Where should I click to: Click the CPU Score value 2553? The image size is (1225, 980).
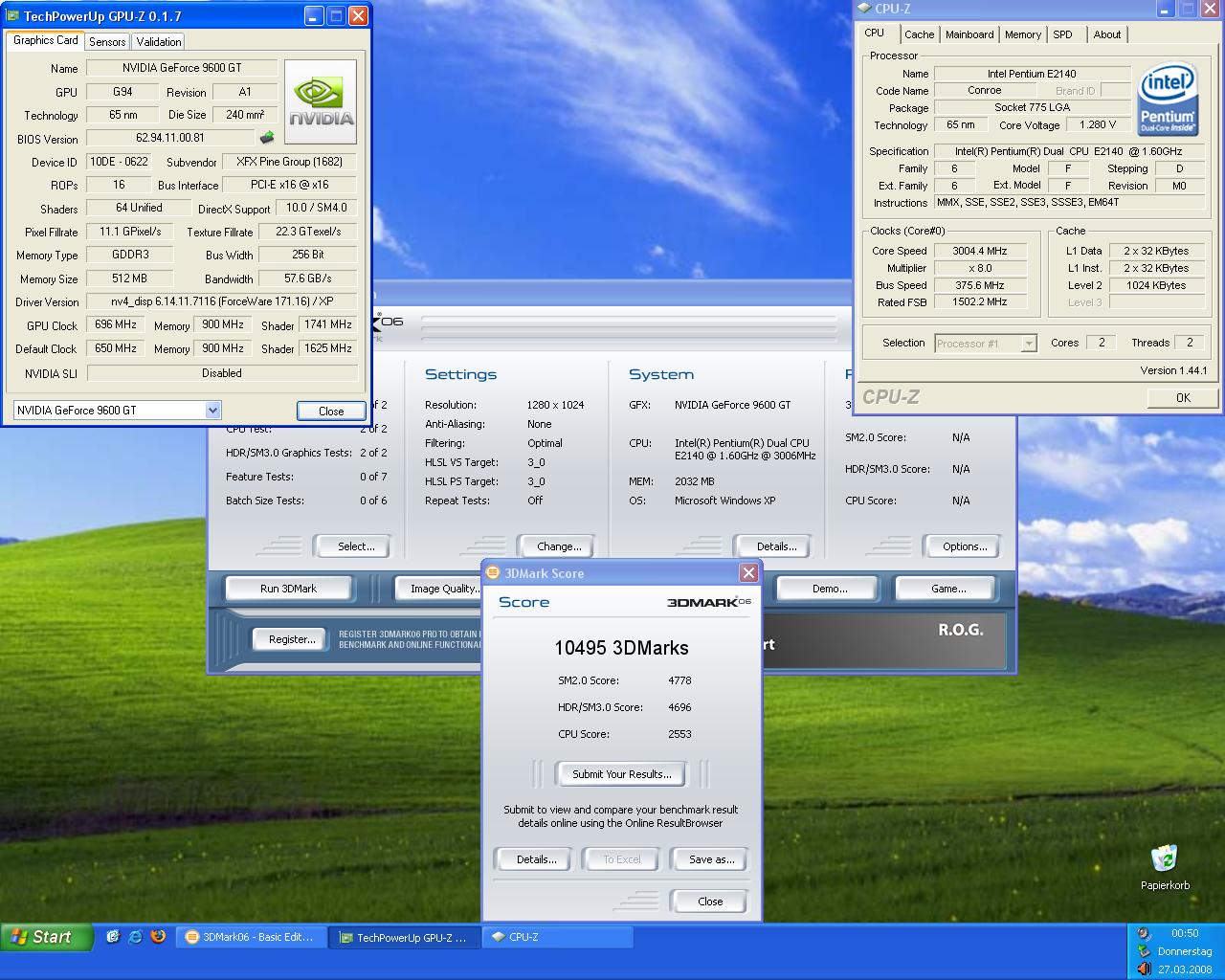679,734
